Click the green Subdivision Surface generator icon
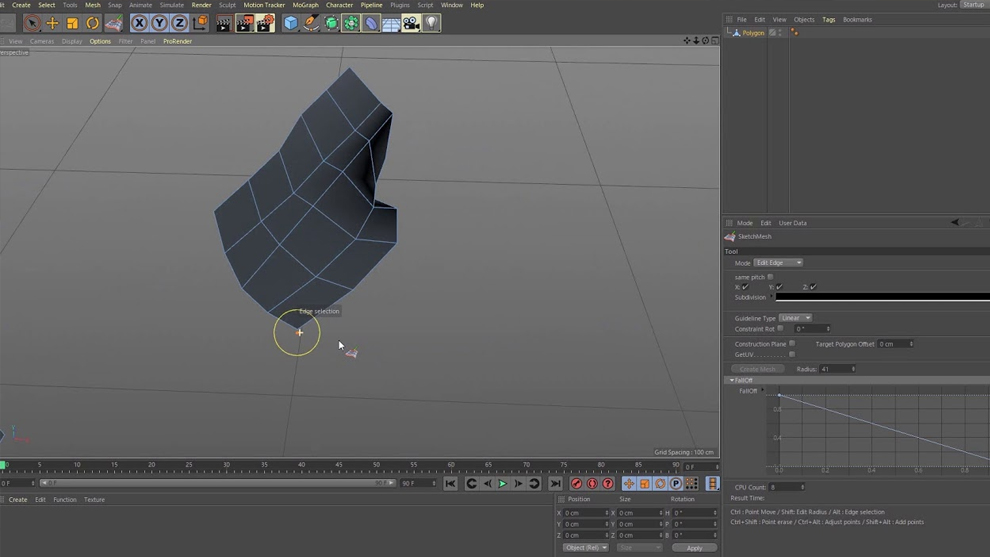Screen dimensions: 990x557 click(x=331, y=23)
